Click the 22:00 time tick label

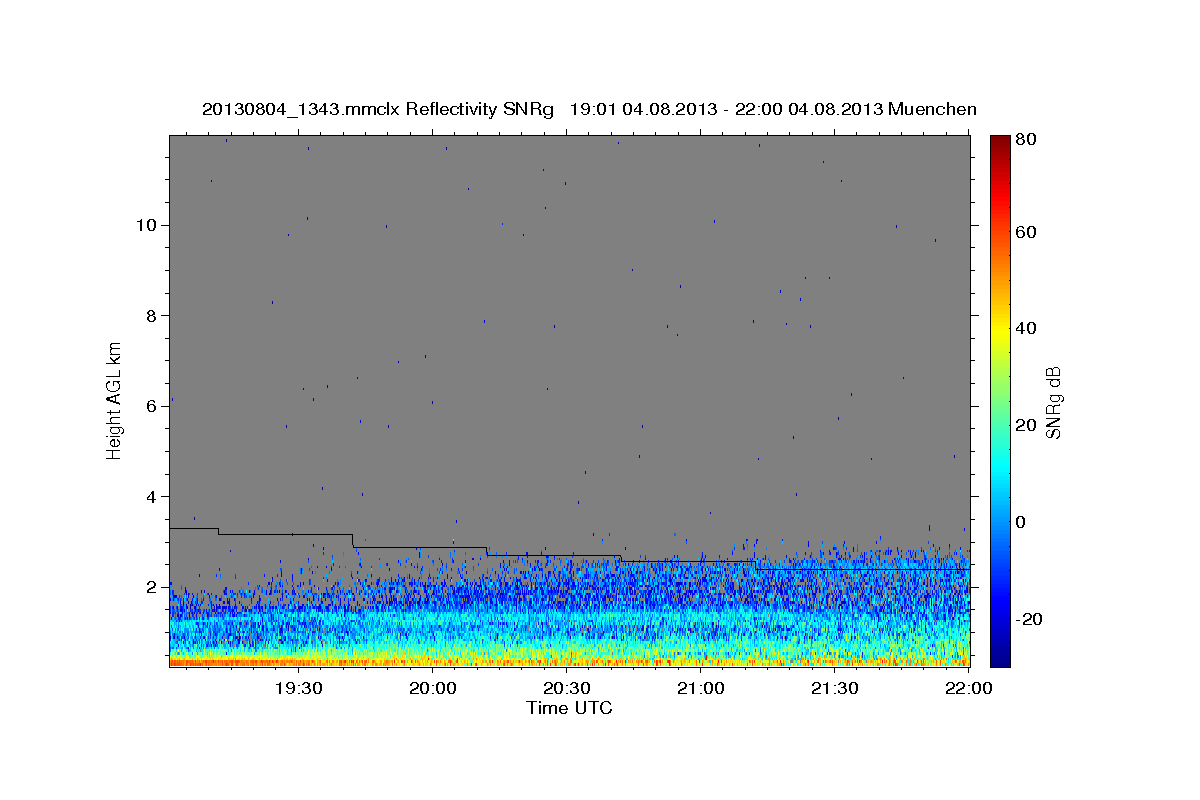(968, 688)
